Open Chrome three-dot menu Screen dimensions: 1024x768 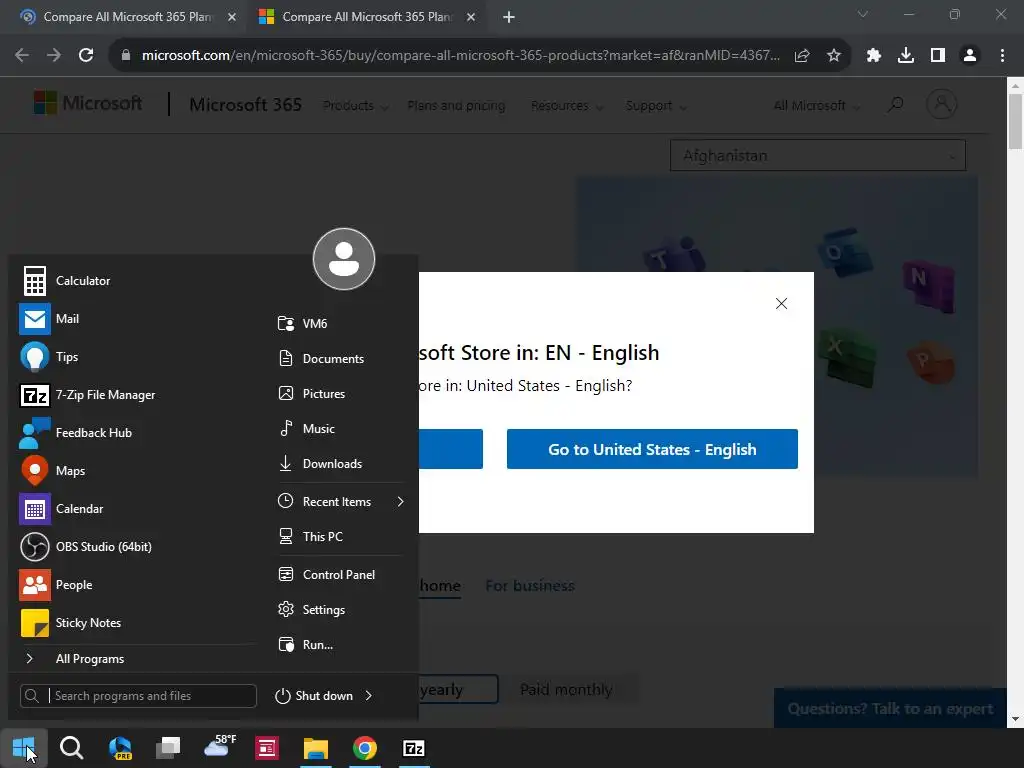(1002, 56)
